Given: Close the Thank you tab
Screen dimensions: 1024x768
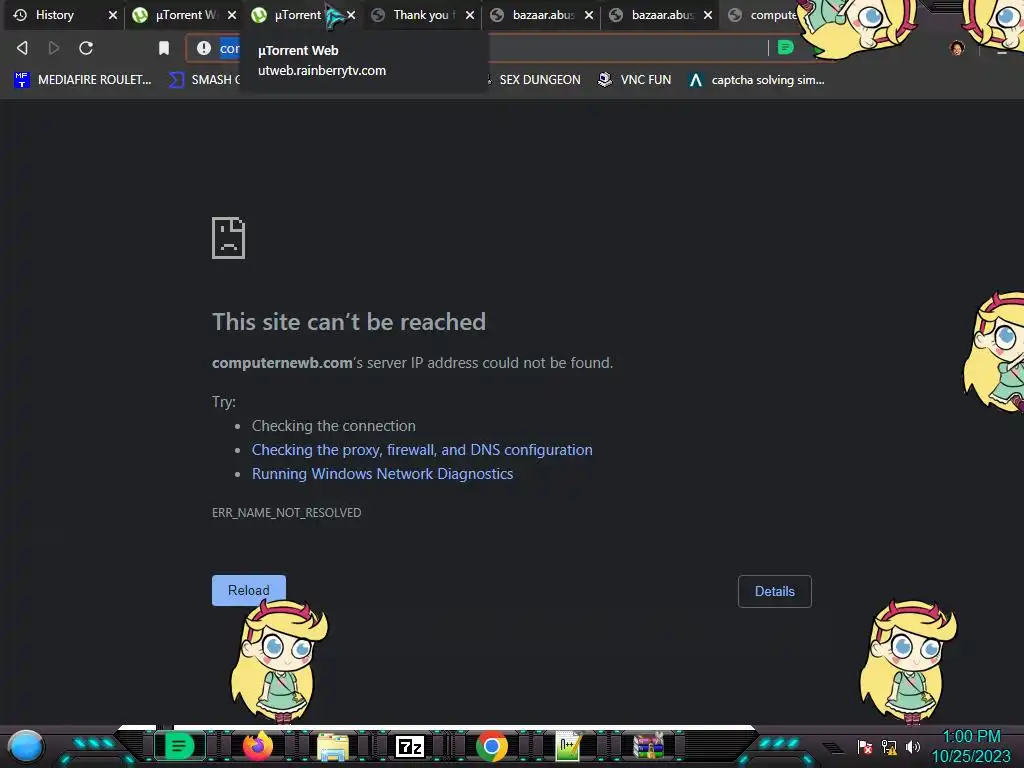Looking at the screenshot, I should pyautogui.click(x=470, y=14).
